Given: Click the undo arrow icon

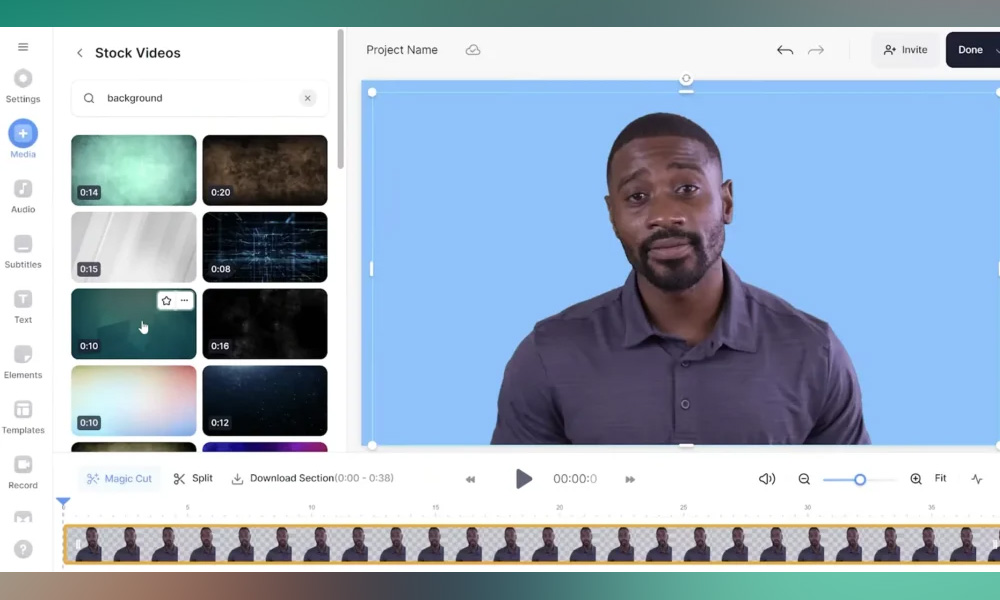Looking at the screenshot, I should tap(785, 50).
